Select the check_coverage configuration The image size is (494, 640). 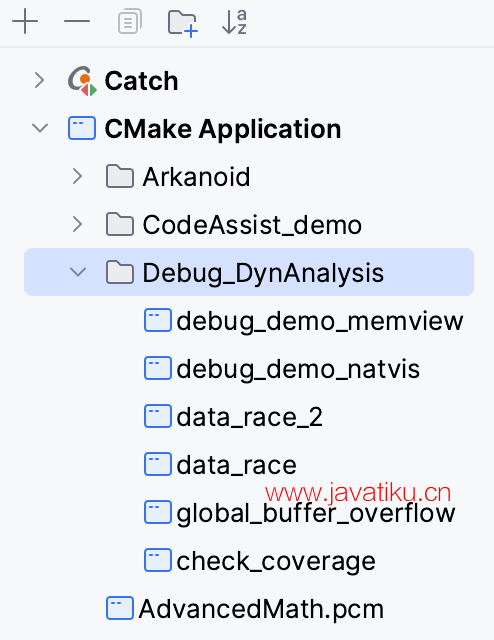pyautogui.click(x=260, y=560)
